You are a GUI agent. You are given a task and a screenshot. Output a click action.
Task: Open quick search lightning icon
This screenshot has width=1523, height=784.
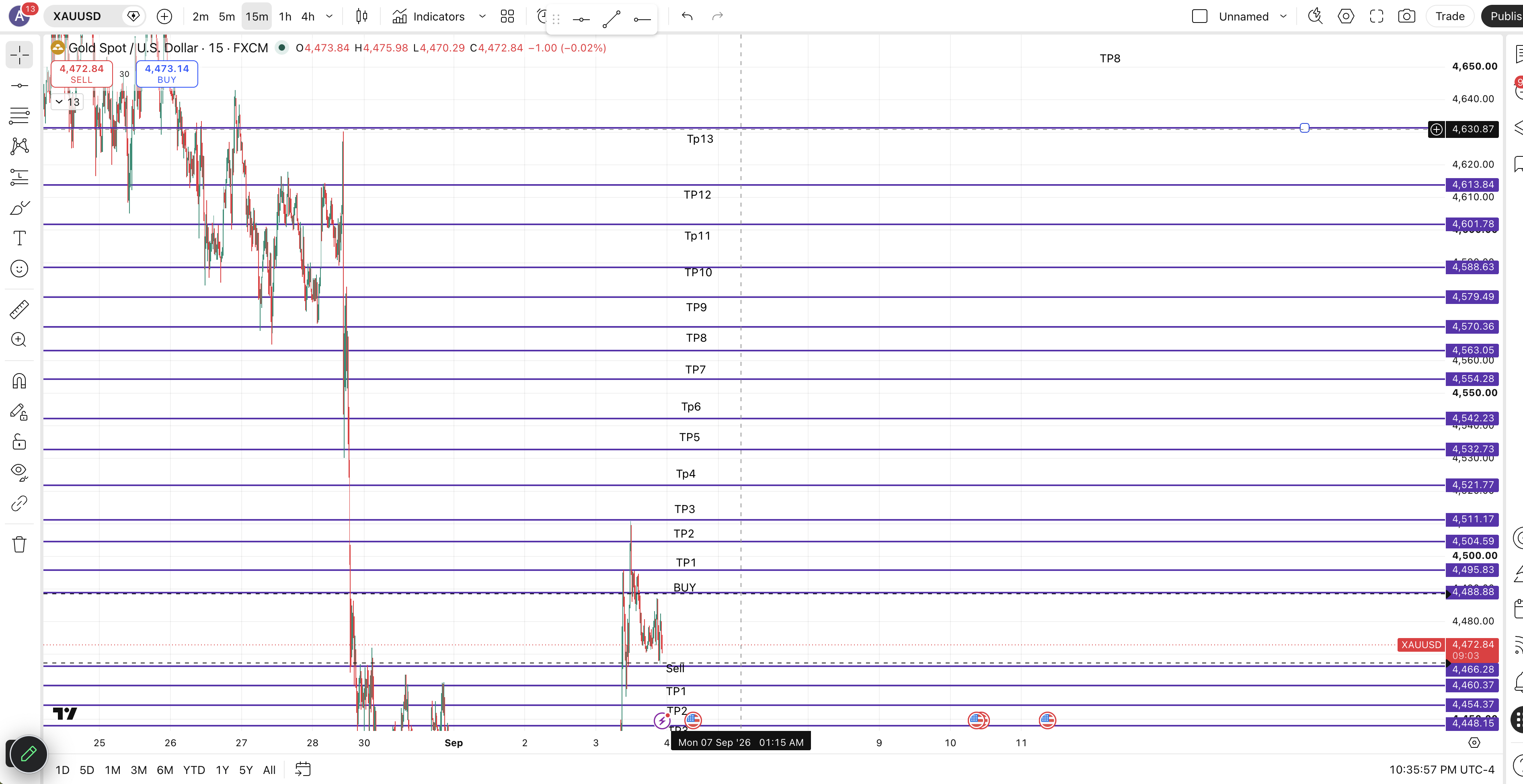tap(1315, 16)
